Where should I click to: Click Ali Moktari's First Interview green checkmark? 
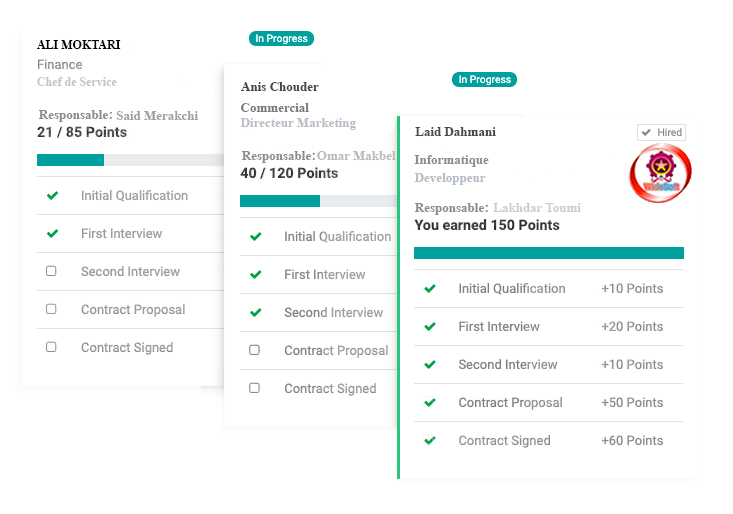point(52,233)
